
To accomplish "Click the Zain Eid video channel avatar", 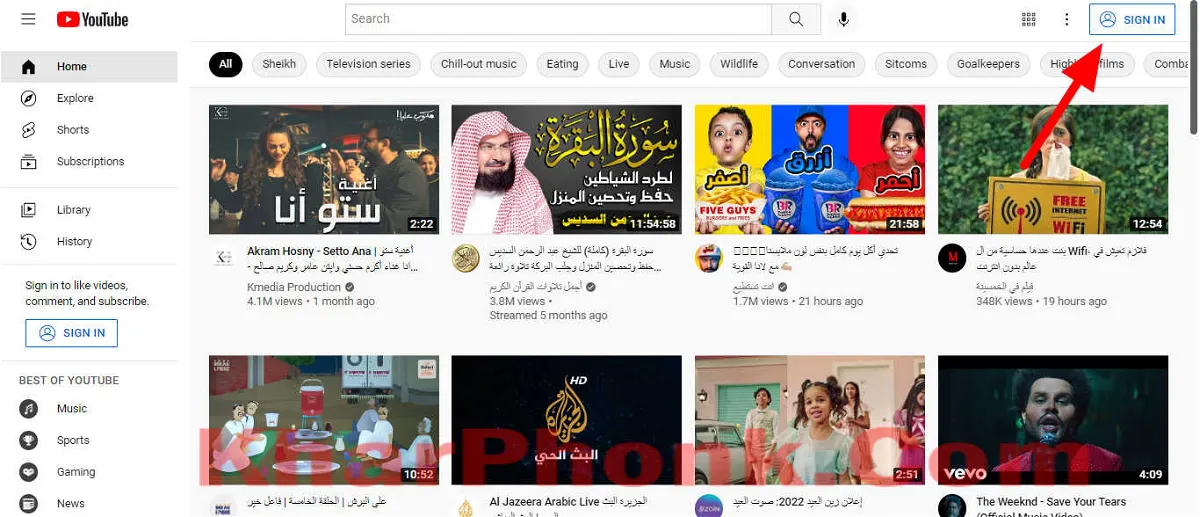I will click(x=708, y=506).
